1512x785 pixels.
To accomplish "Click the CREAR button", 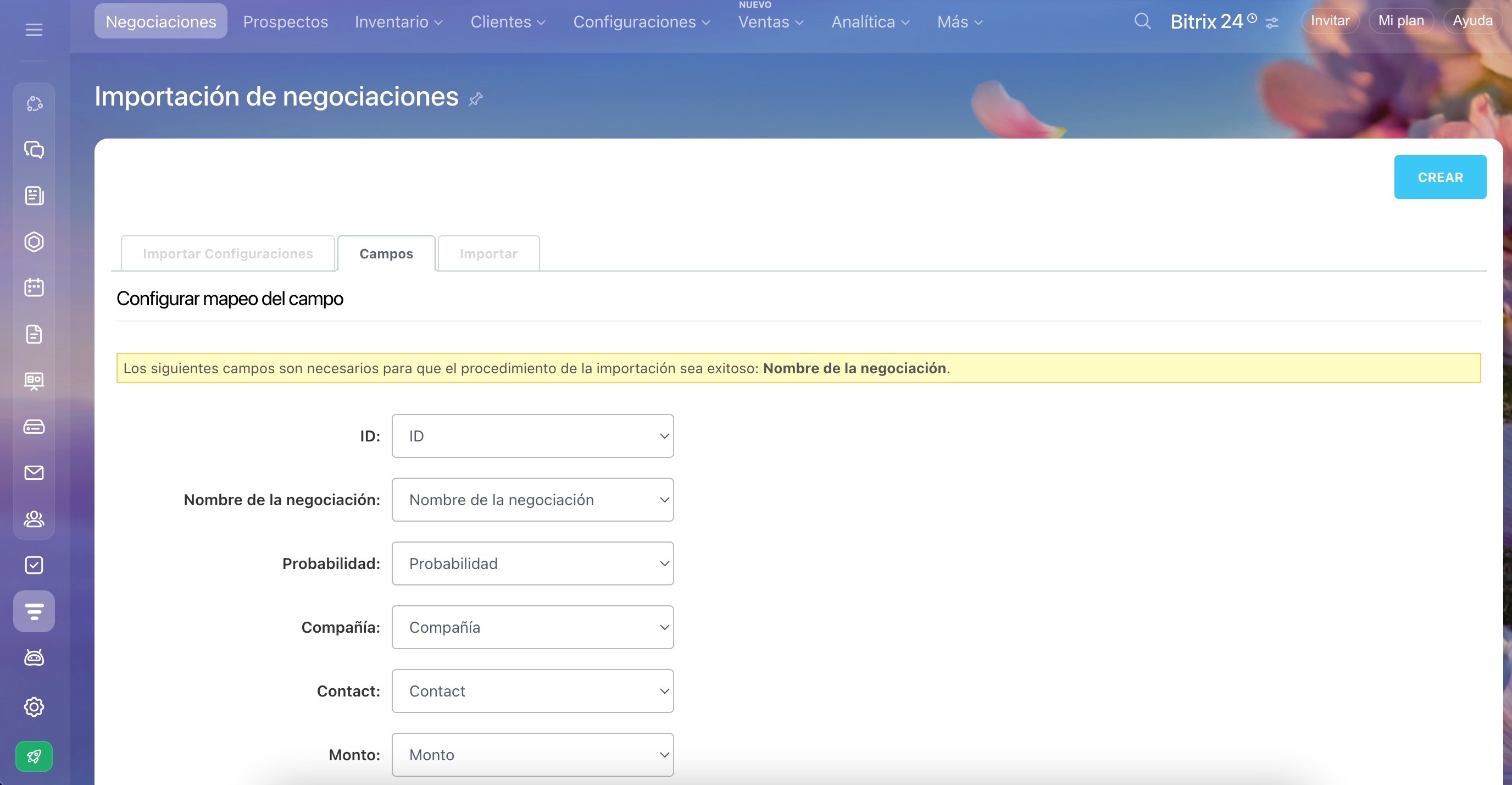I will click(1441, 178).
